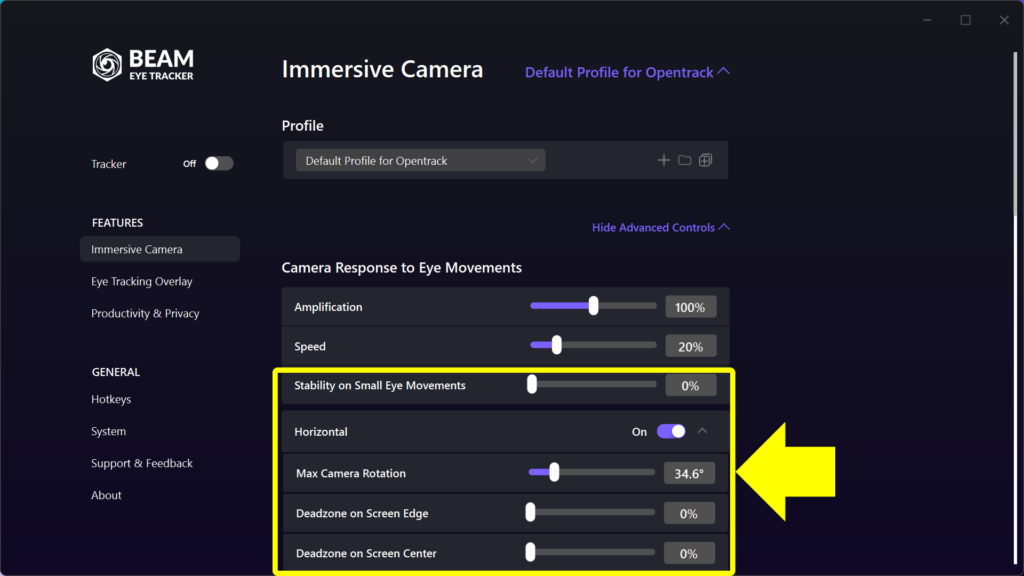Open Support & Feedback page
This screenshot has width=1024, height=576.
click(142, 463)
